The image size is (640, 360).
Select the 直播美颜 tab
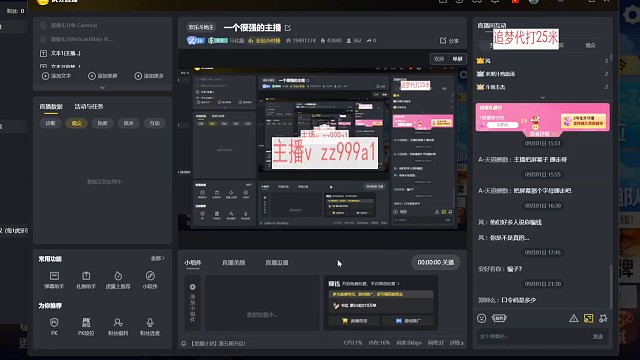(x=233, y=262)
